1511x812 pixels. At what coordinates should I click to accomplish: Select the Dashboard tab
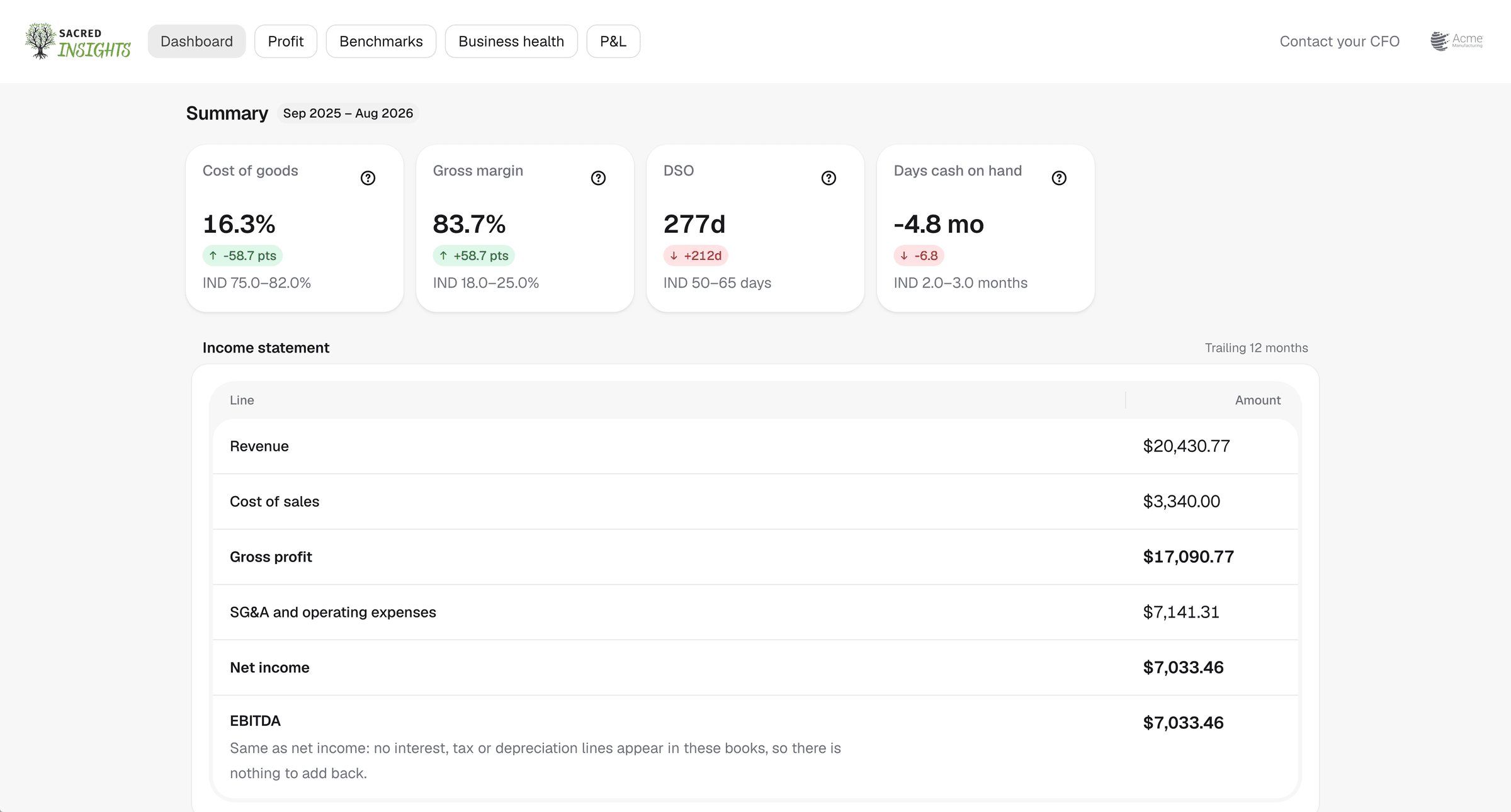[196, 42]
